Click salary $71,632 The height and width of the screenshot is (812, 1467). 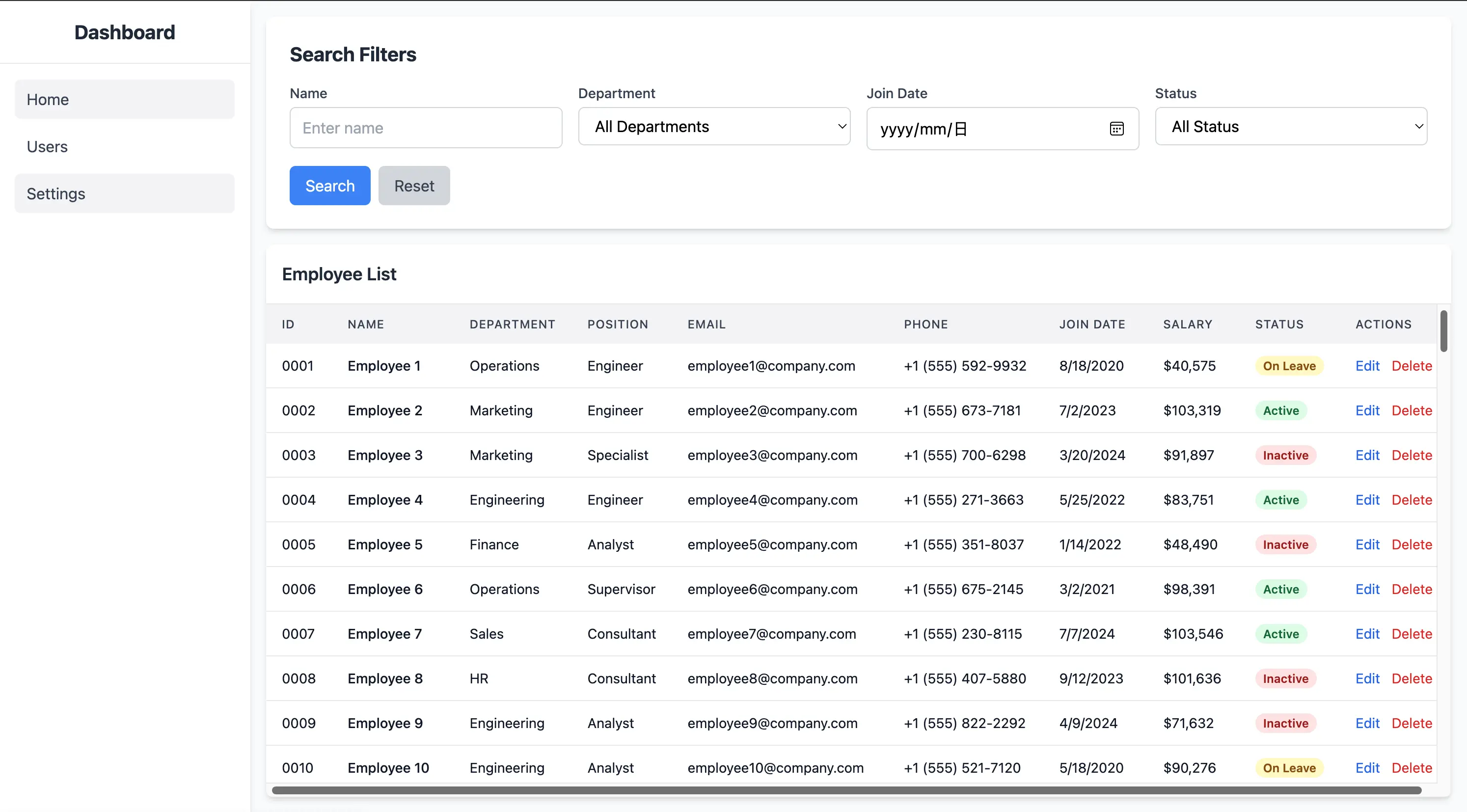pyautogui.click(x=1188, y=723)
